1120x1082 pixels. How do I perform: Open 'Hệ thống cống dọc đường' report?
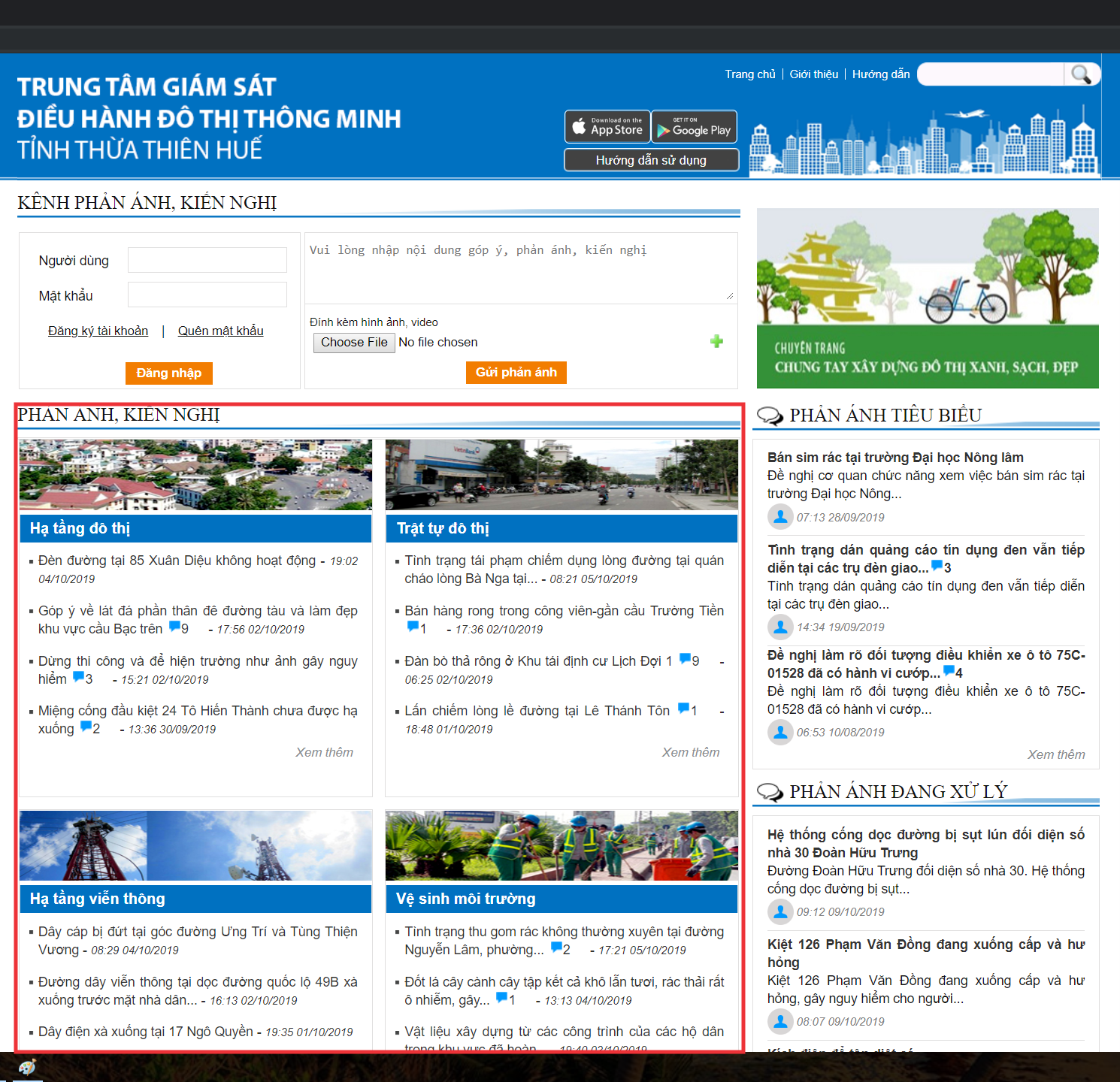tap(926, 844)
